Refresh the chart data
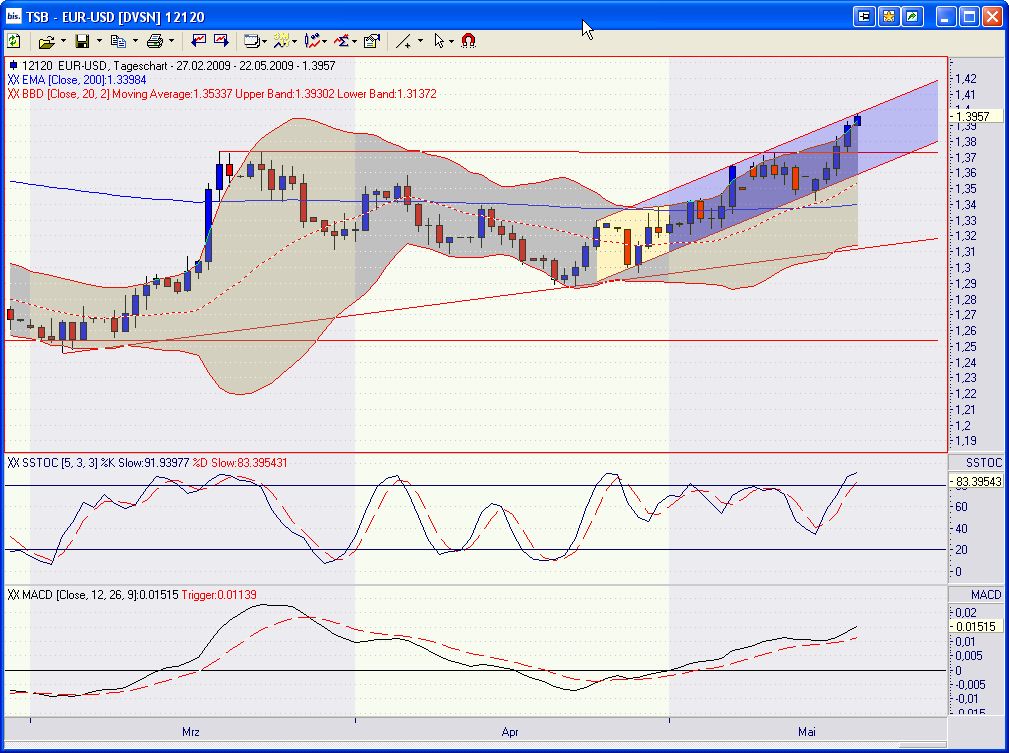The height and width of the screenshot is (753, 1009). point(14,40)
